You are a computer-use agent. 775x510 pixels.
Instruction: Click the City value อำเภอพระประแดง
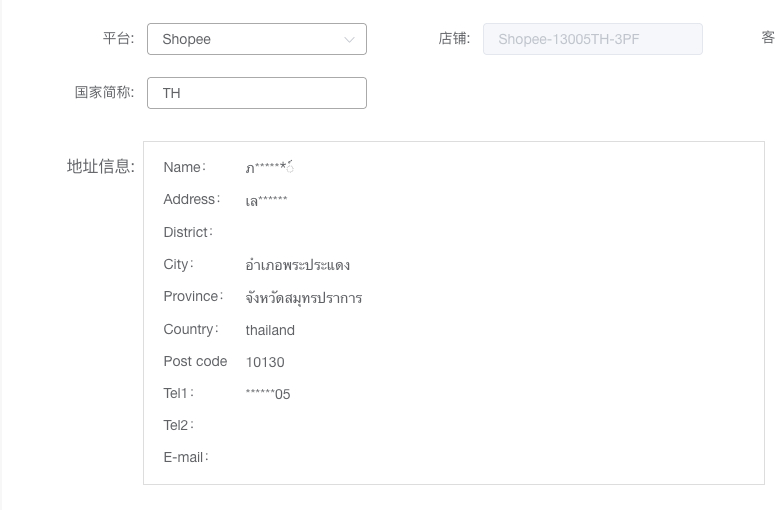coord(297,265)
